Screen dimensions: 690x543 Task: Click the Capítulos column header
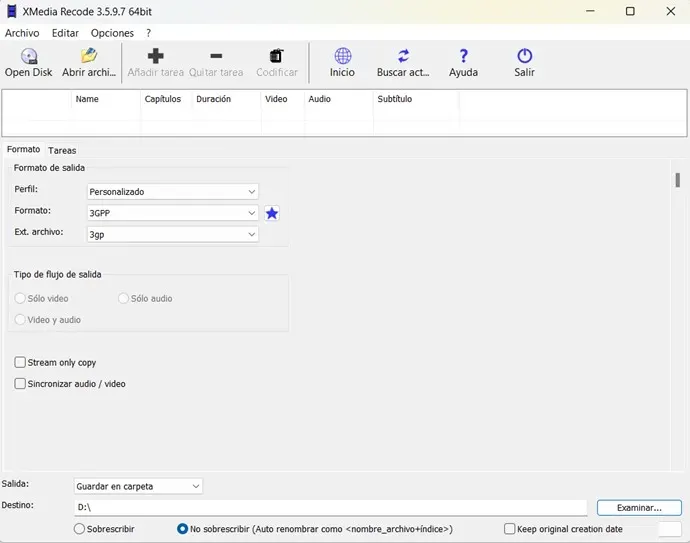[166, 99]
